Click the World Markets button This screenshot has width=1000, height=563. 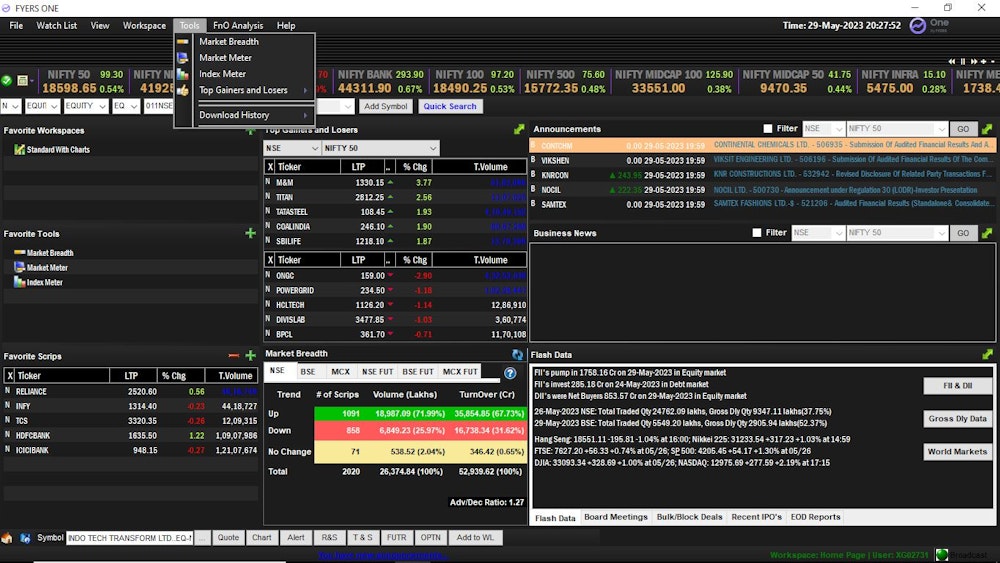(x=957, y=451)
